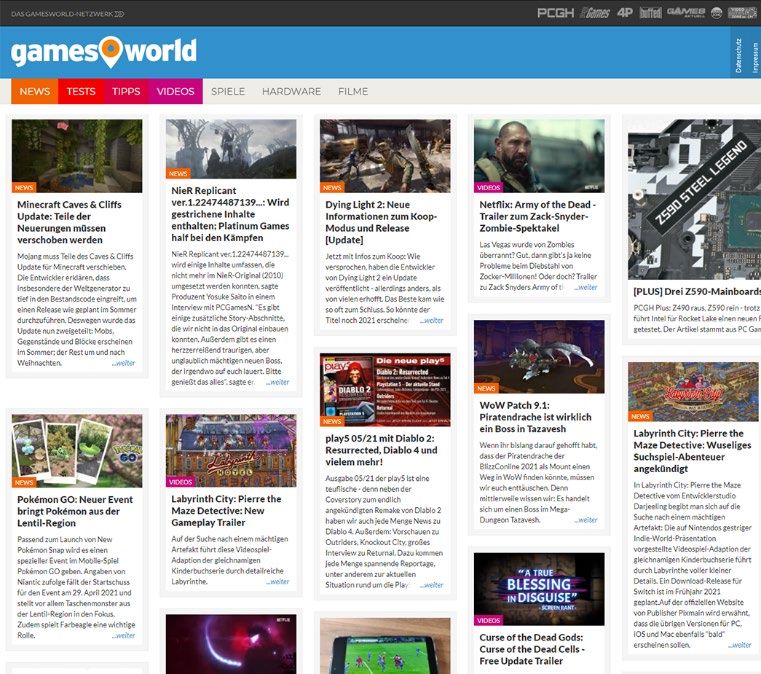Open the VIDEOS tab
The width and height of the screenshot is (761, 674).
coord(175,91)
